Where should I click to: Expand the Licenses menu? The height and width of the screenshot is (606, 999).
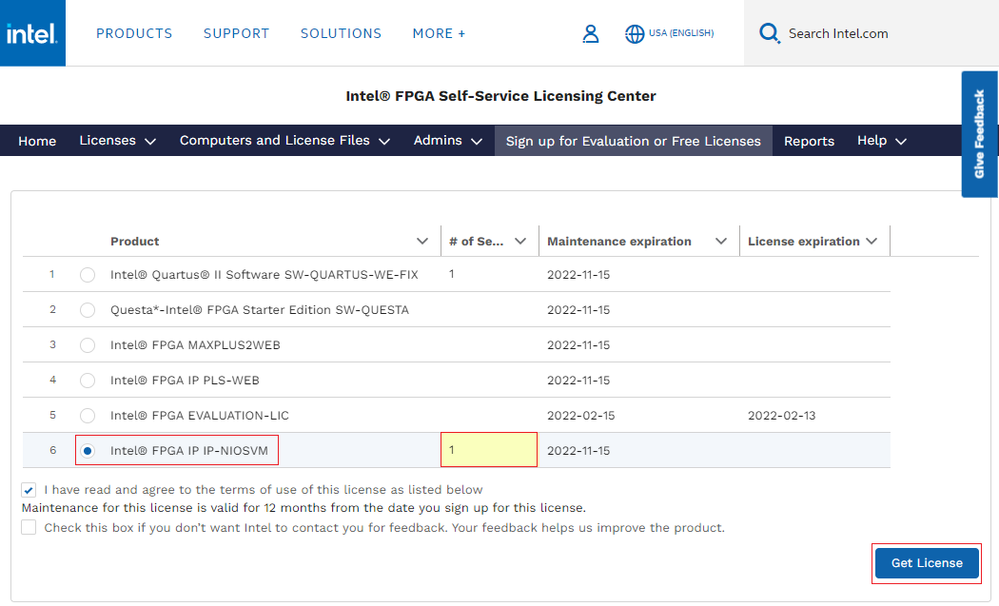click(117, 141)
